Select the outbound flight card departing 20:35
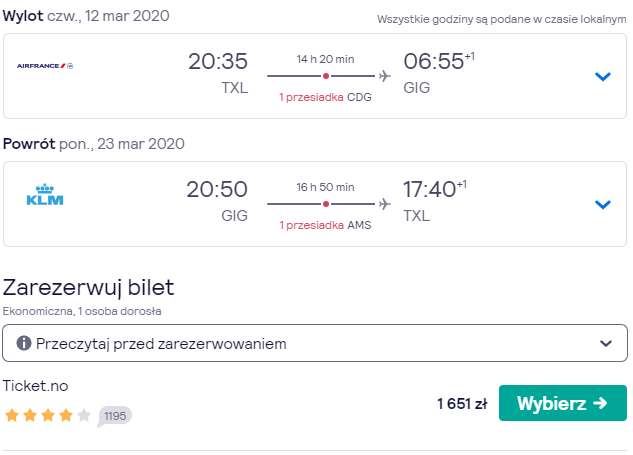 [315, 76]
